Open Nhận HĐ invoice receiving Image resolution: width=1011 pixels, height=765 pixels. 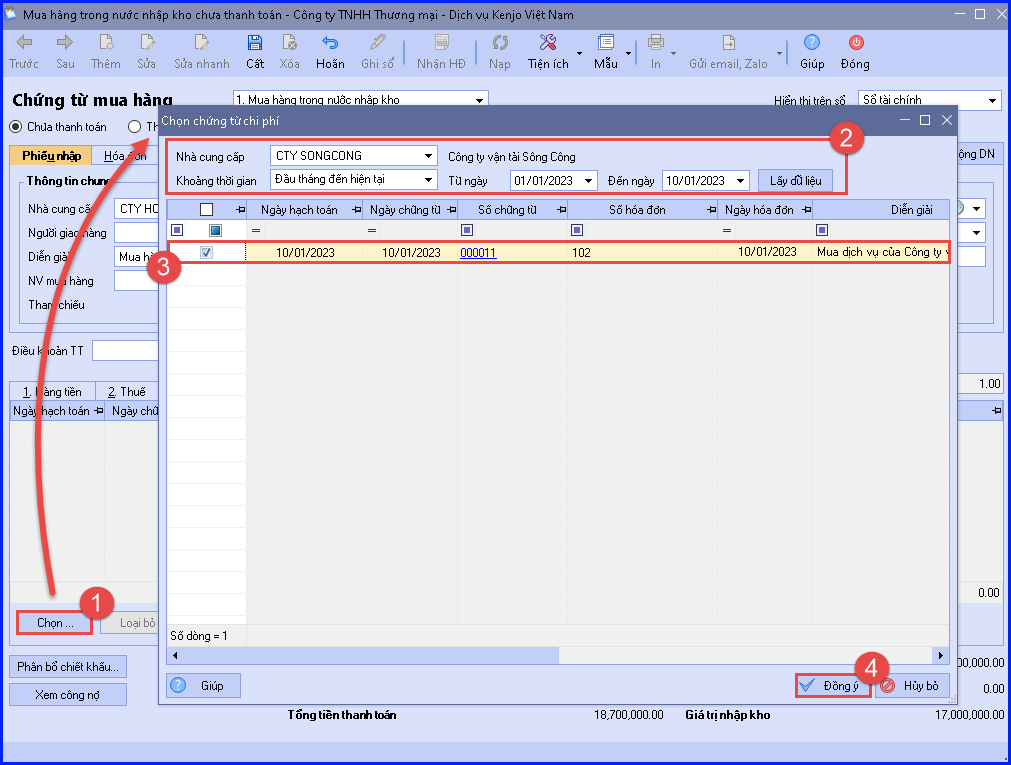[x=441, y=52]
